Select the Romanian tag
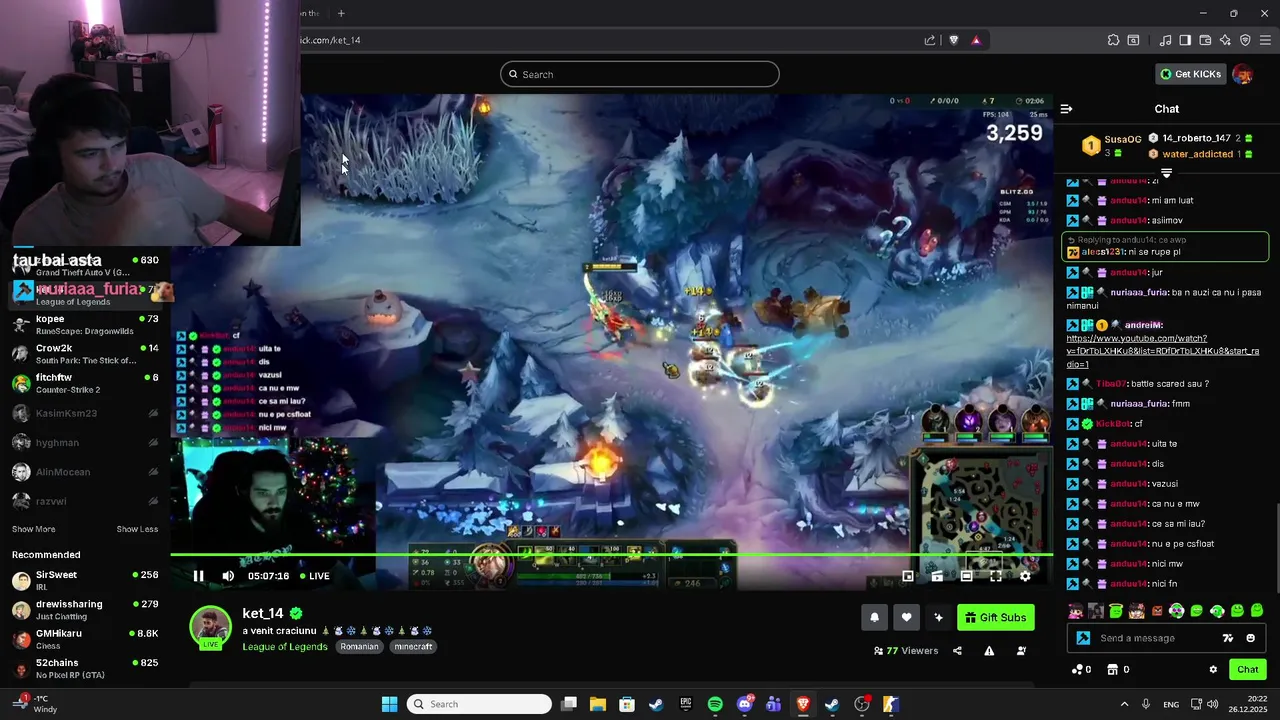Screen dimensions: 1280x720 359,647
